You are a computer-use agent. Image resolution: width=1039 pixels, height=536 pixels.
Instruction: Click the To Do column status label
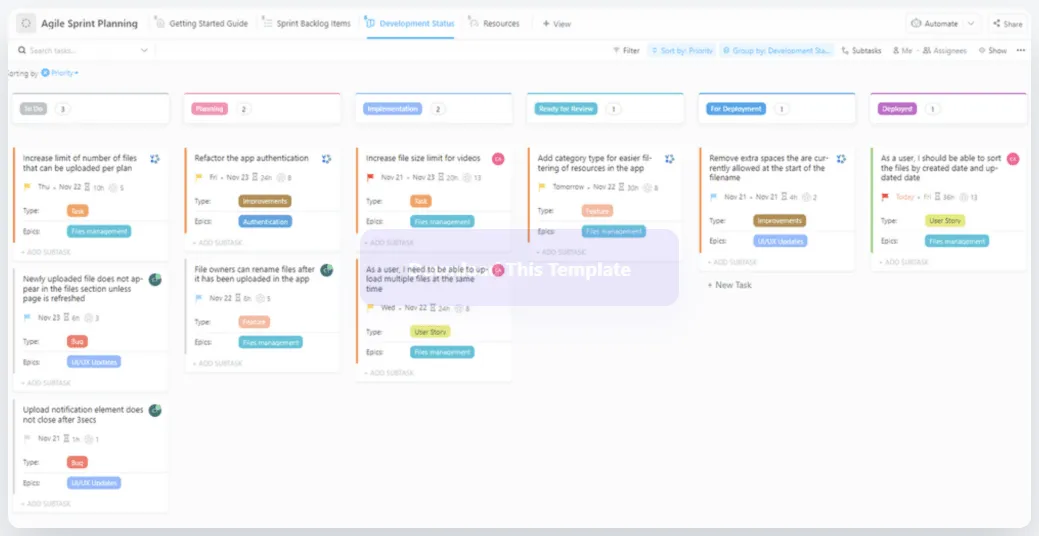click(33, 109)
